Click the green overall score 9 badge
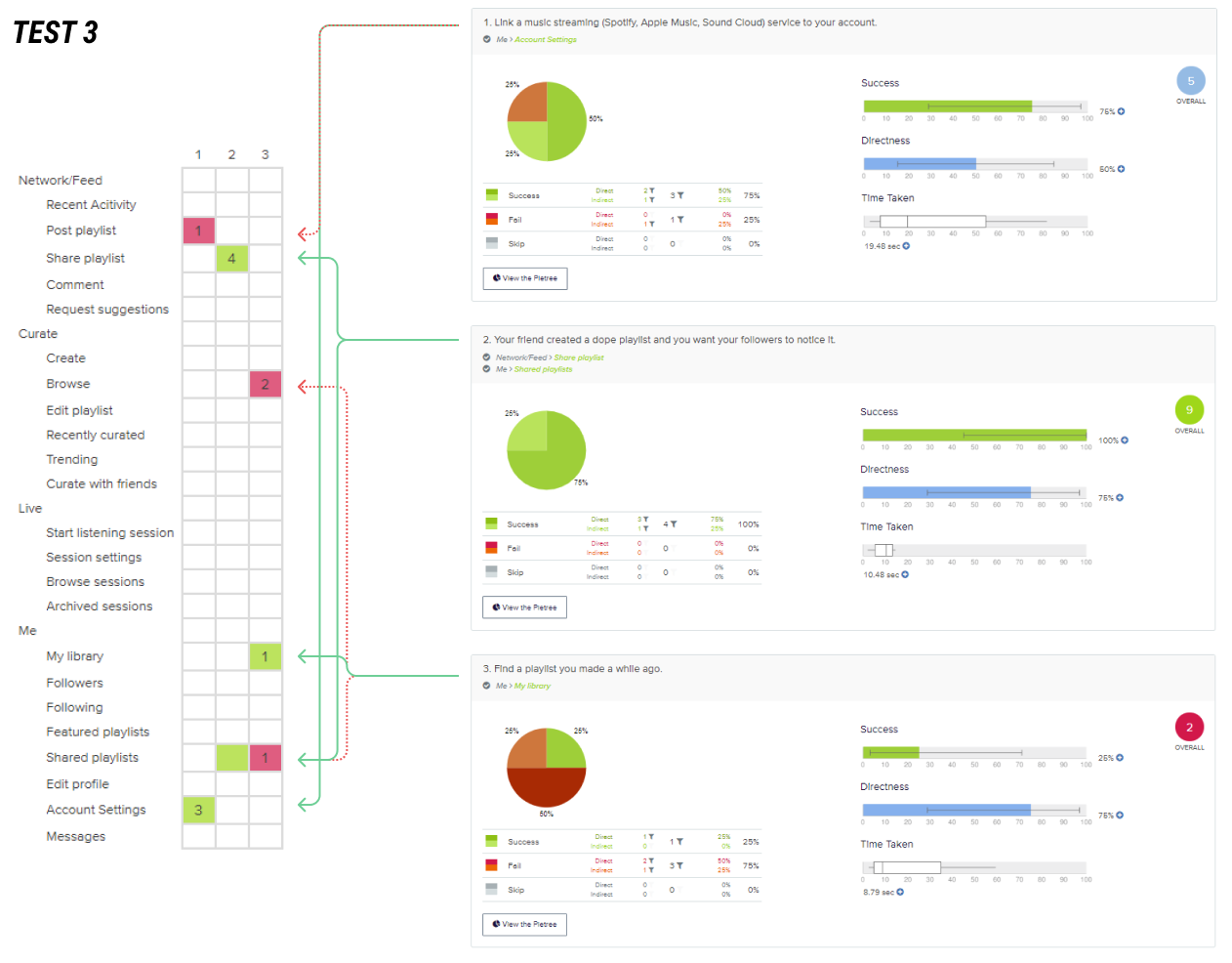 click(x=1189, y=410)
